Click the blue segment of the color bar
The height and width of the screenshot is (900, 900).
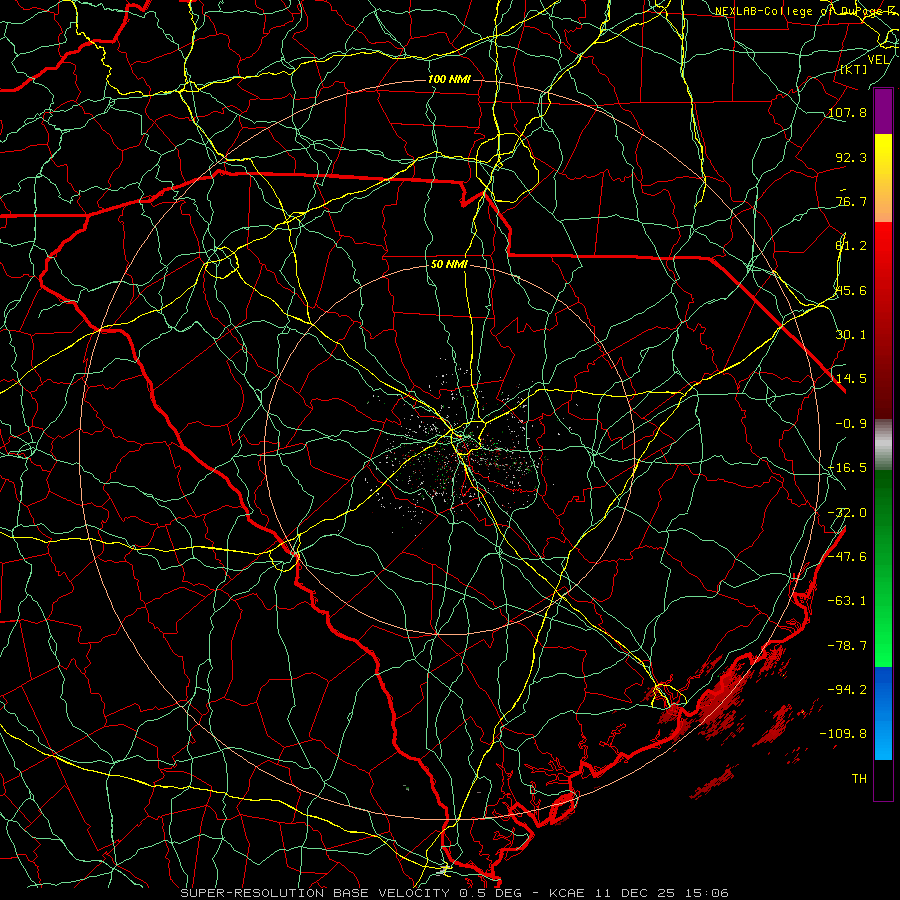pyautogui.click(x=883, y=713)
